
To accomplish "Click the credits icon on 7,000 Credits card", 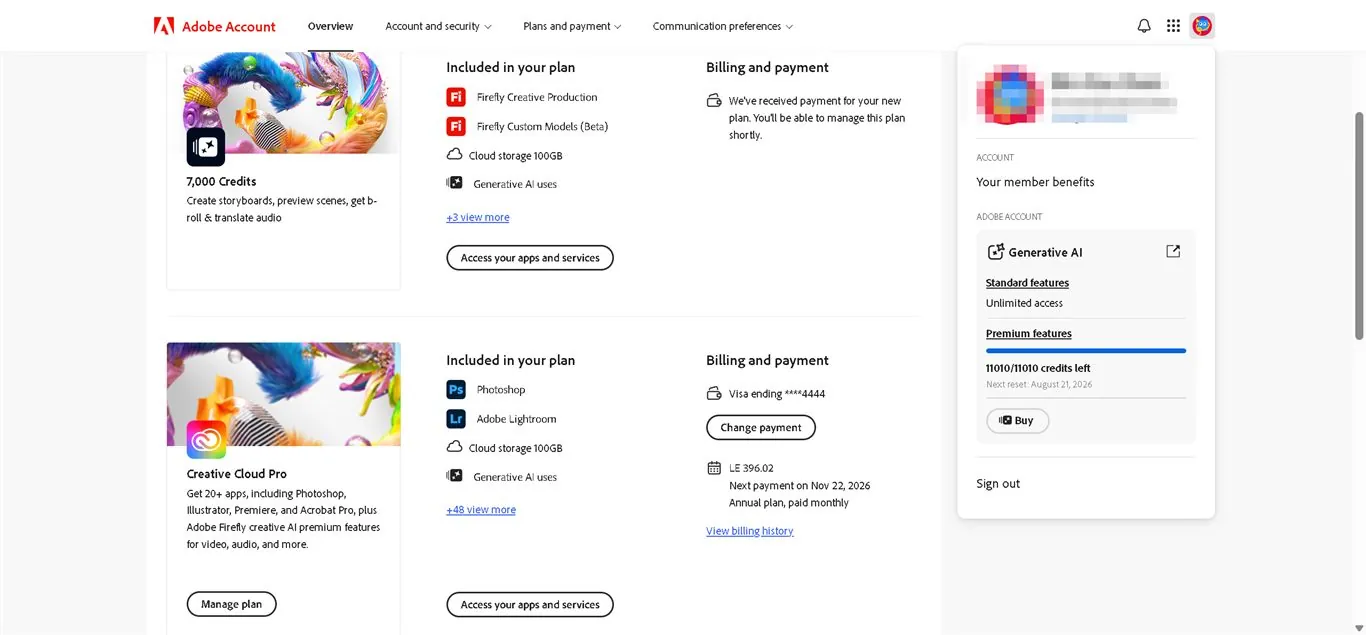I will click(206, 147).
